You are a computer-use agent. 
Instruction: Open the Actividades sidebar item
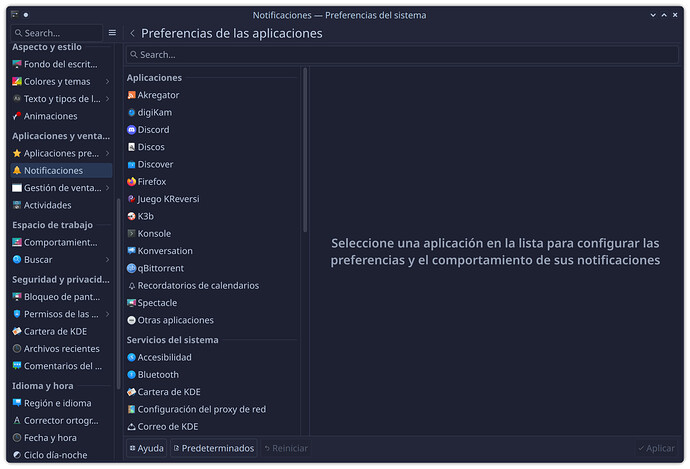[x=47, y=205]
